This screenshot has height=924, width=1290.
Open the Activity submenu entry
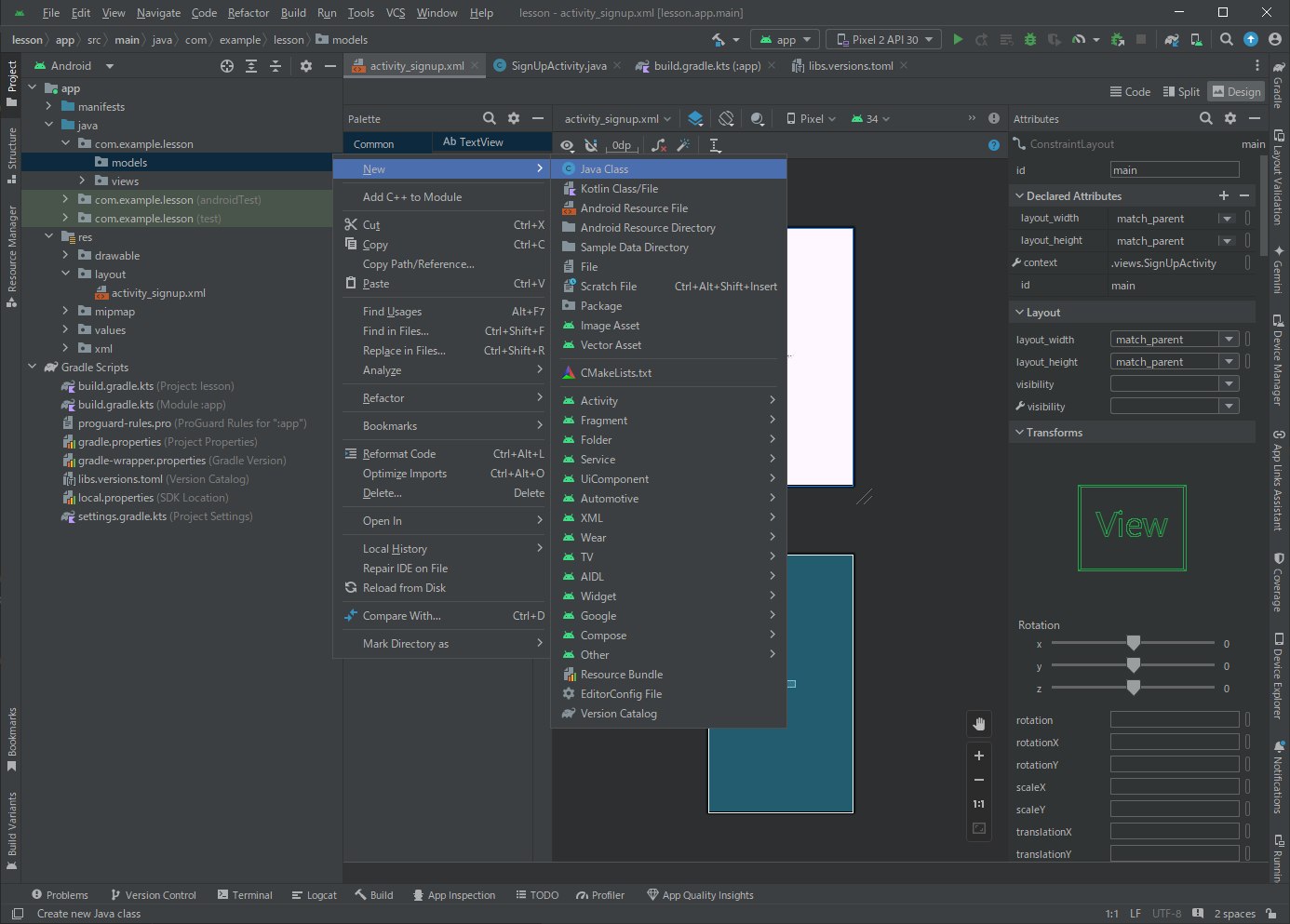point(668,401)
